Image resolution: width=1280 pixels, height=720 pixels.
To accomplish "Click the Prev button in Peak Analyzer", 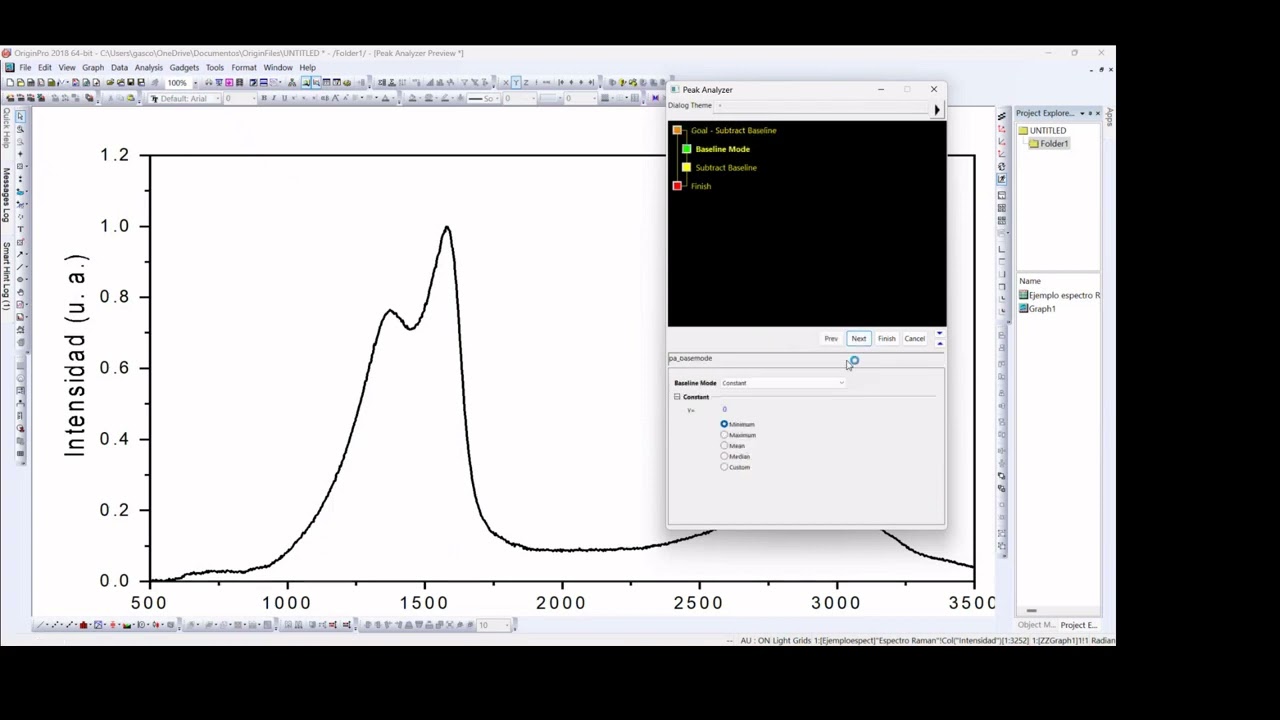I will (x=831, y=339).
